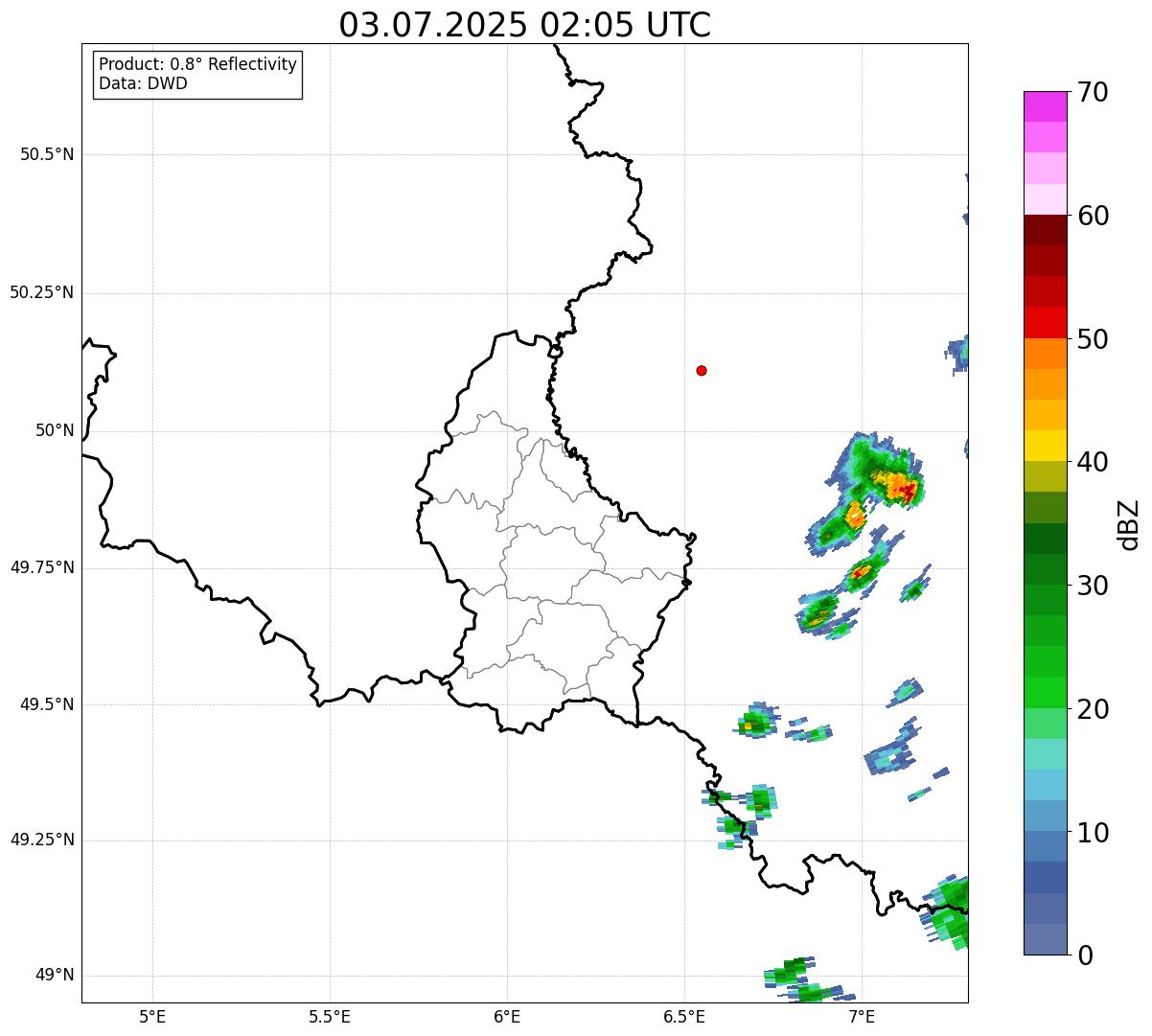
Task: Click the bright red colorbar swatch below 50
Action: tap(1045, 323)
